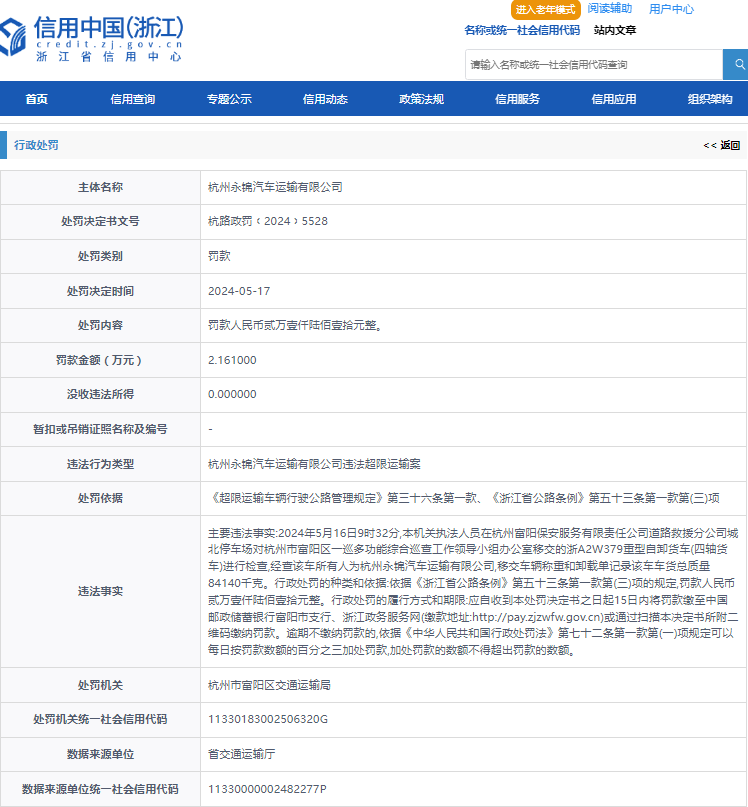Click company name 杭州永摛汽车运输有限公司 in first row
Viewport: 748px width, 807px height.
coord(275,187)
